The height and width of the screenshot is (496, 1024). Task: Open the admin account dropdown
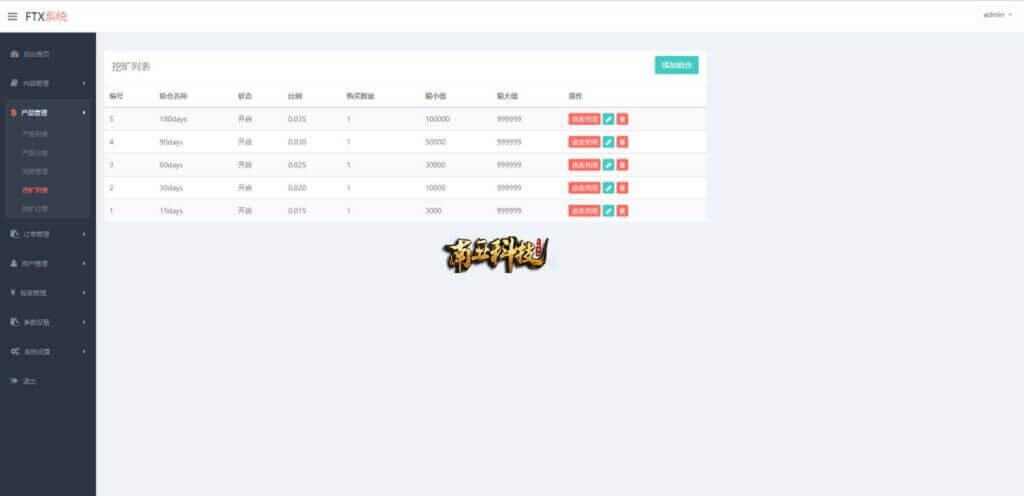point(997,15)
